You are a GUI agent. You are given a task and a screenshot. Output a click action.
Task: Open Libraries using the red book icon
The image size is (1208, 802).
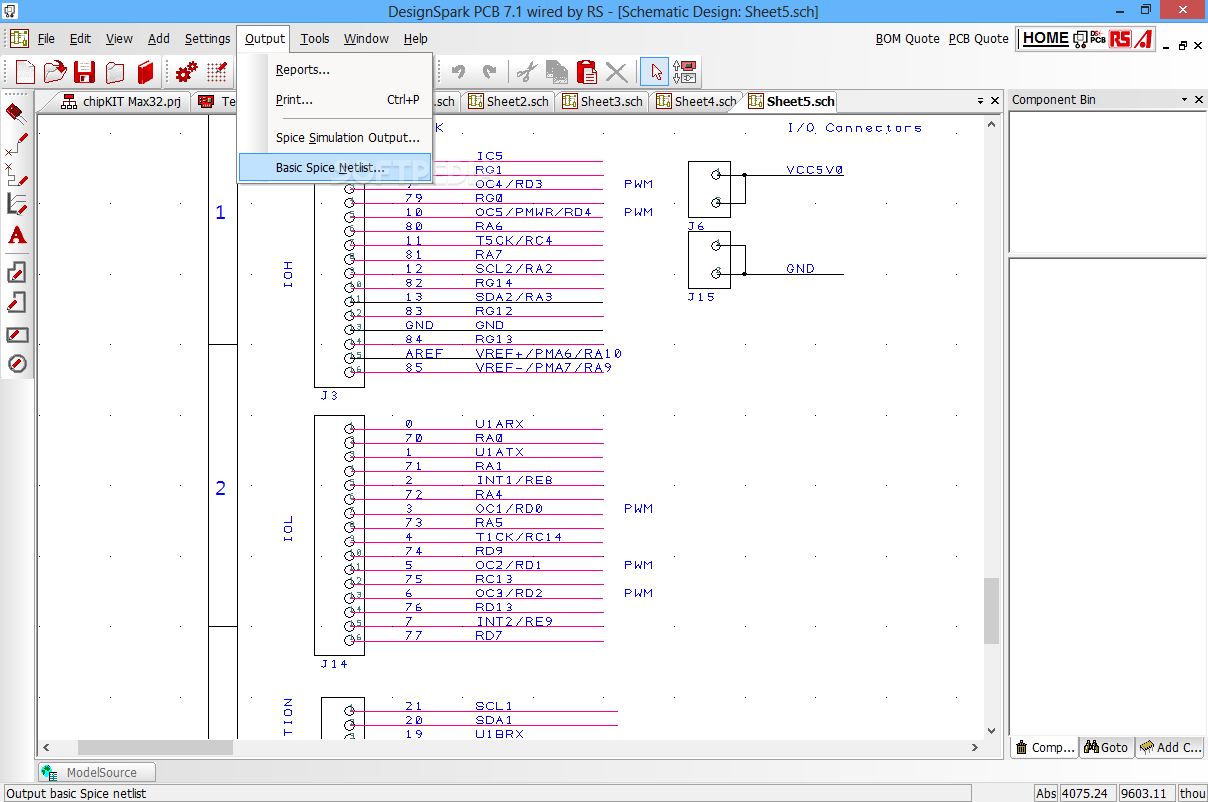[x=146, y=72]
